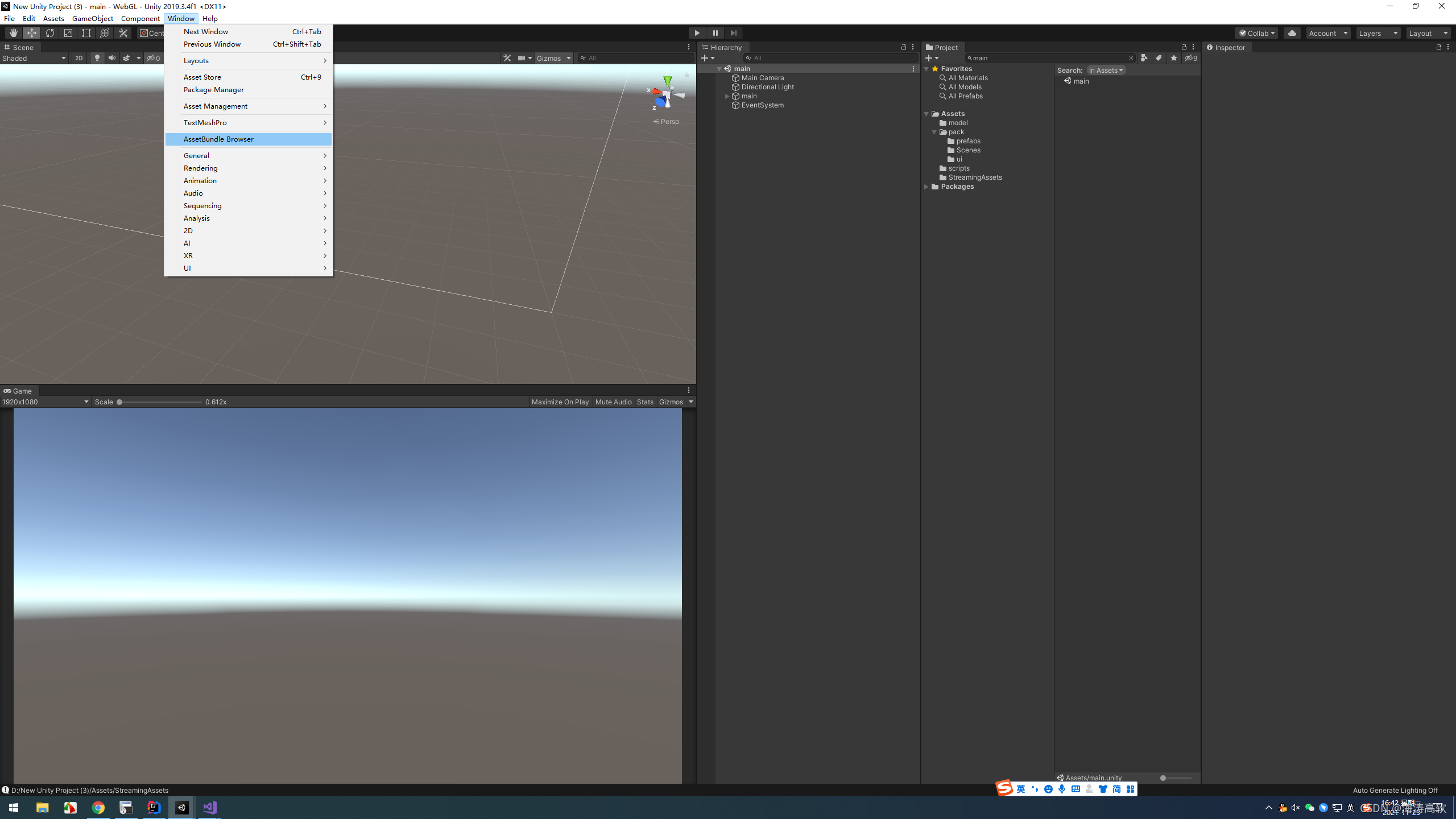Click Maximize On Play button

(560, 402)
